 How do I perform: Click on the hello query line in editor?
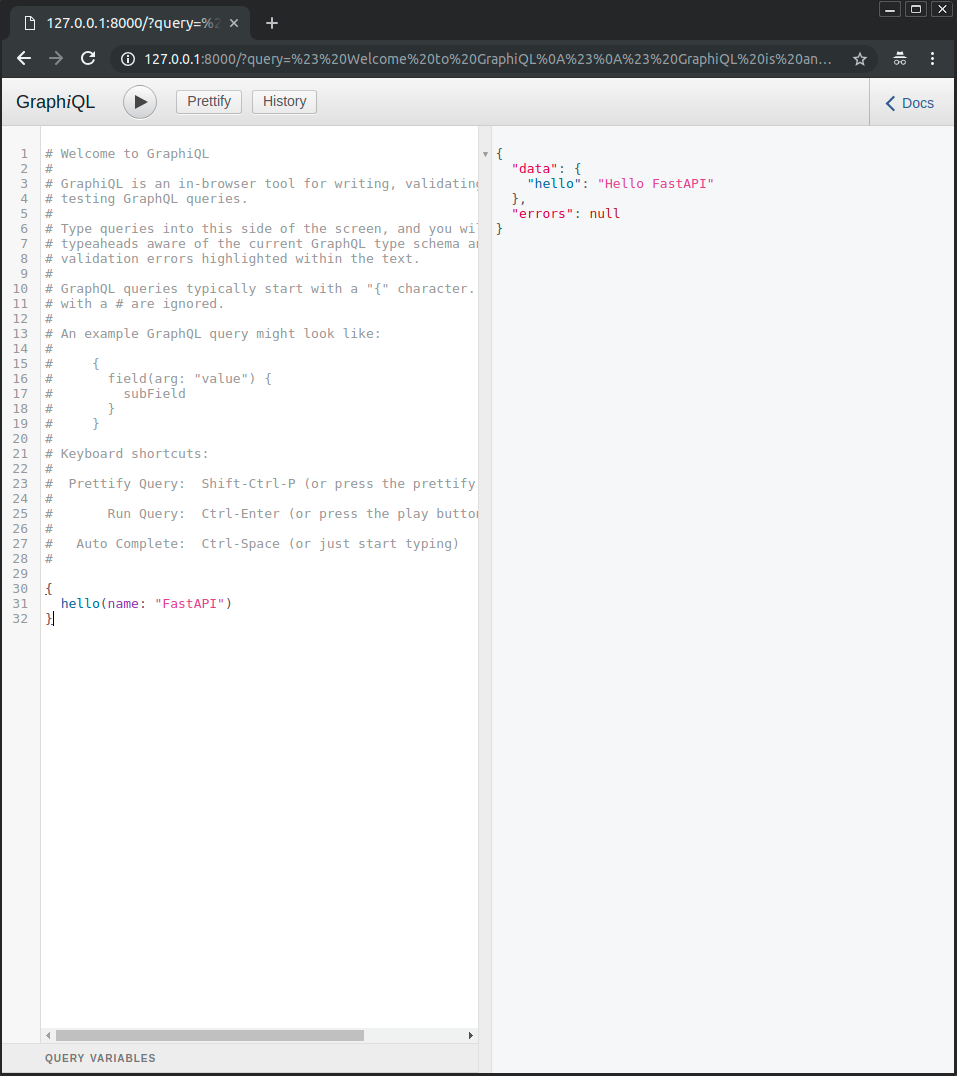pos(146,603)
